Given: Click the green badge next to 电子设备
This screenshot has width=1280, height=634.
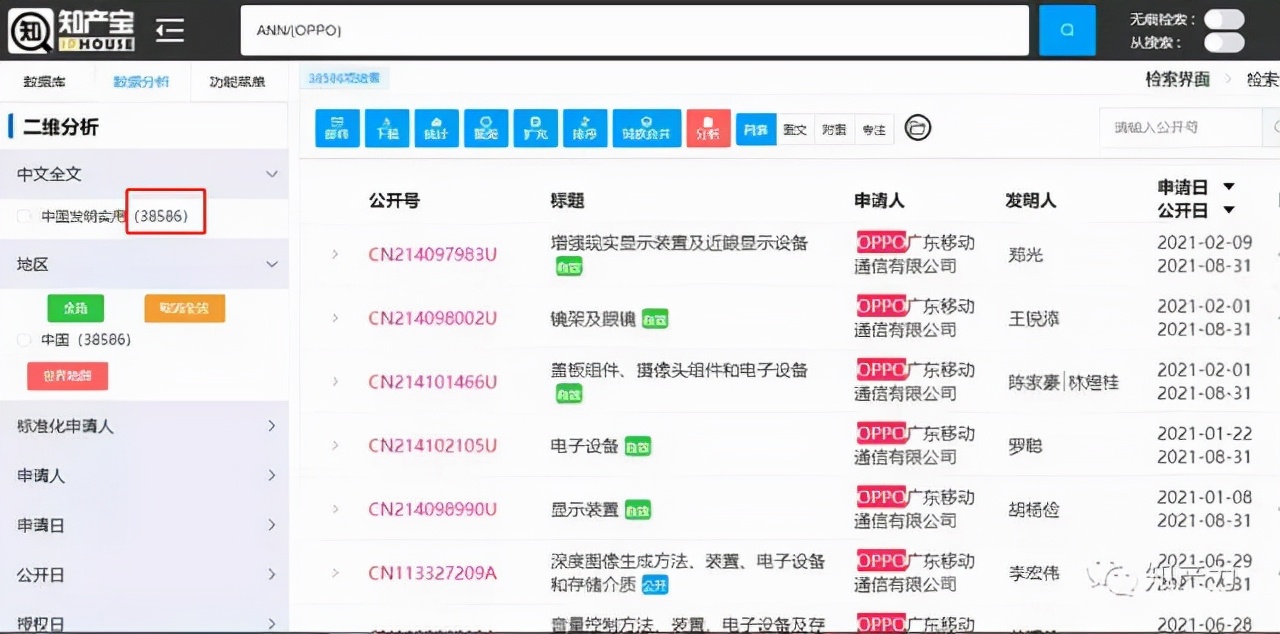Looking at the screenshot, I should click(638, 446).
